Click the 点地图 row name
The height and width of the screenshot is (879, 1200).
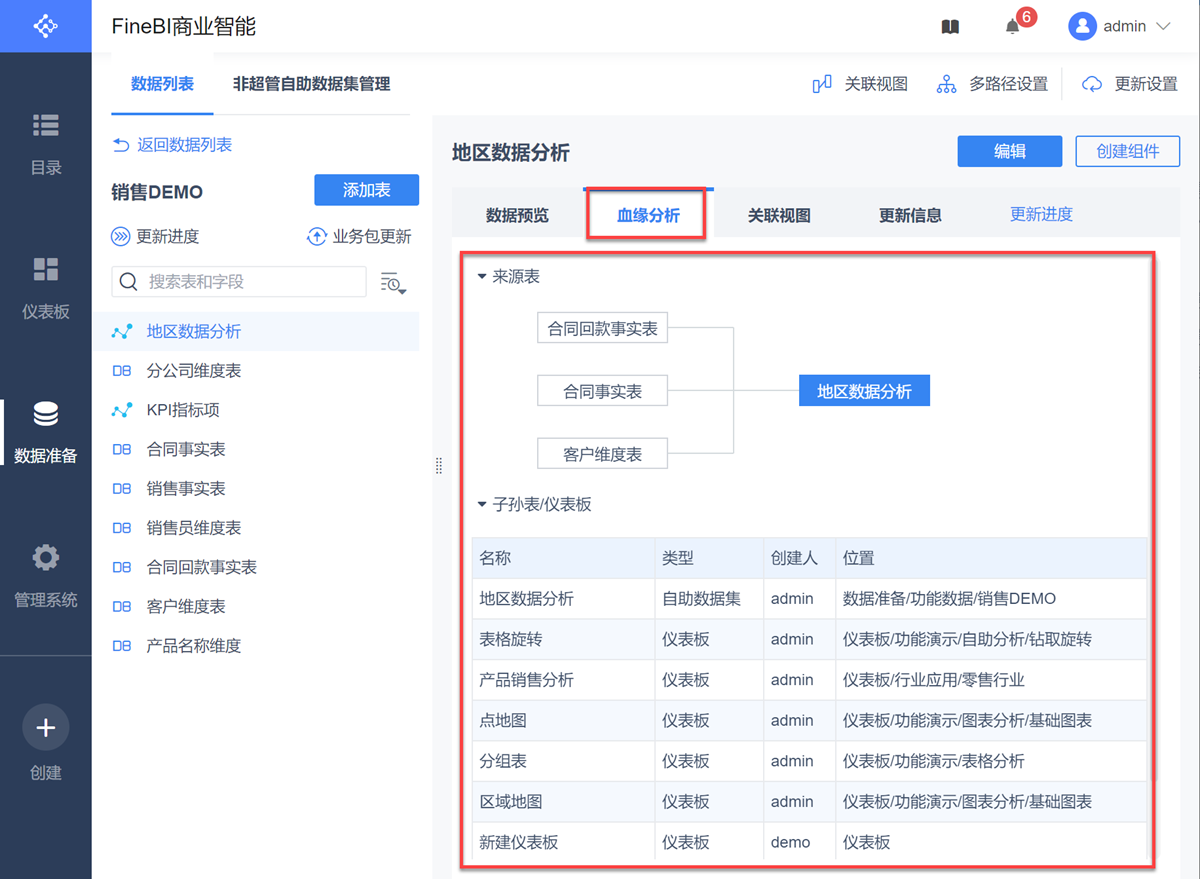point(503,720)
